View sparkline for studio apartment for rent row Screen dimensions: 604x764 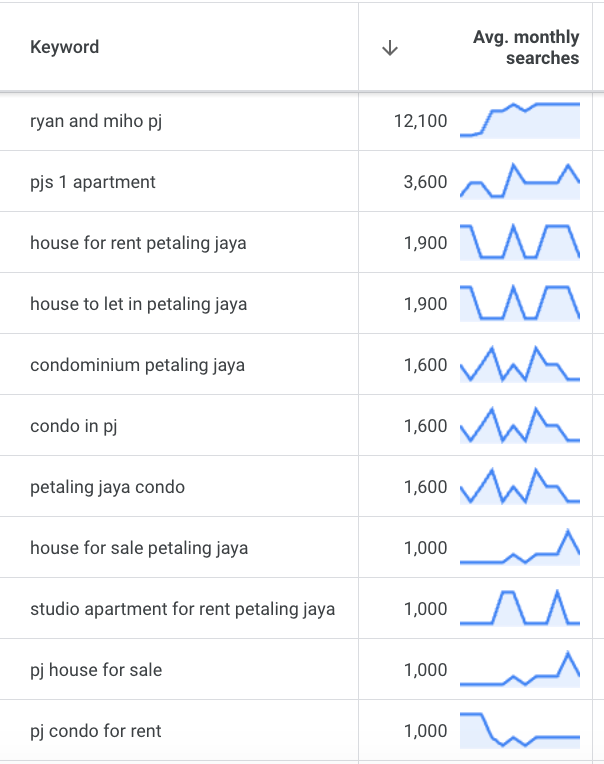click(520, 608)
